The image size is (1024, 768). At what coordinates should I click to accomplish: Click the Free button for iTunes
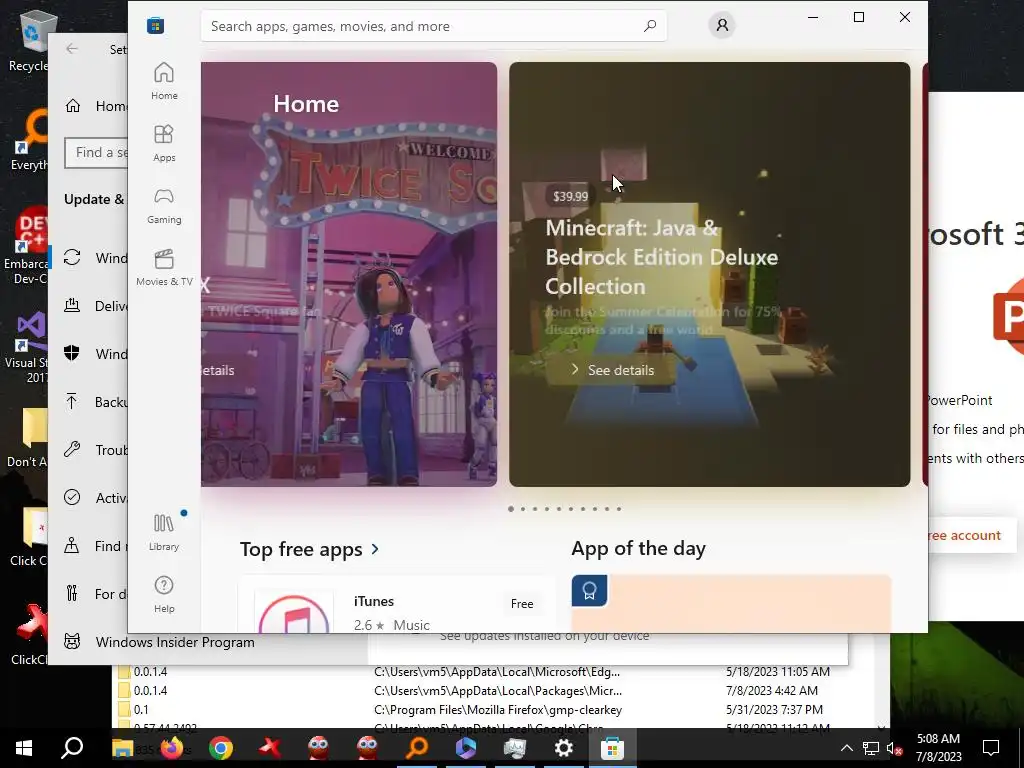pyautogui.click(x=522, y=604)
